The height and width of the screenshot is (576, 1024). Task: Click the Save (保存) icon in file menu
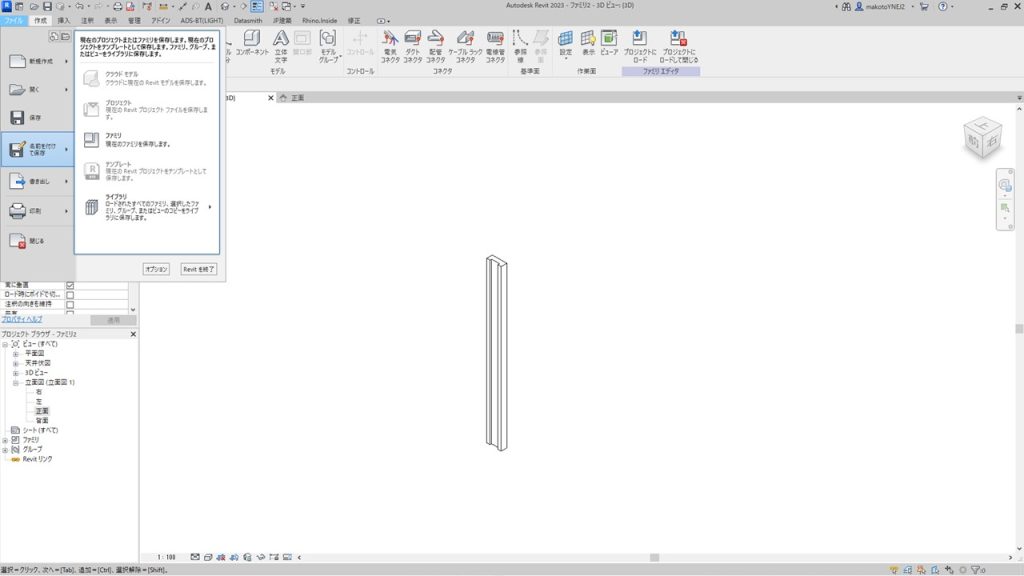(x=18, y=118)
